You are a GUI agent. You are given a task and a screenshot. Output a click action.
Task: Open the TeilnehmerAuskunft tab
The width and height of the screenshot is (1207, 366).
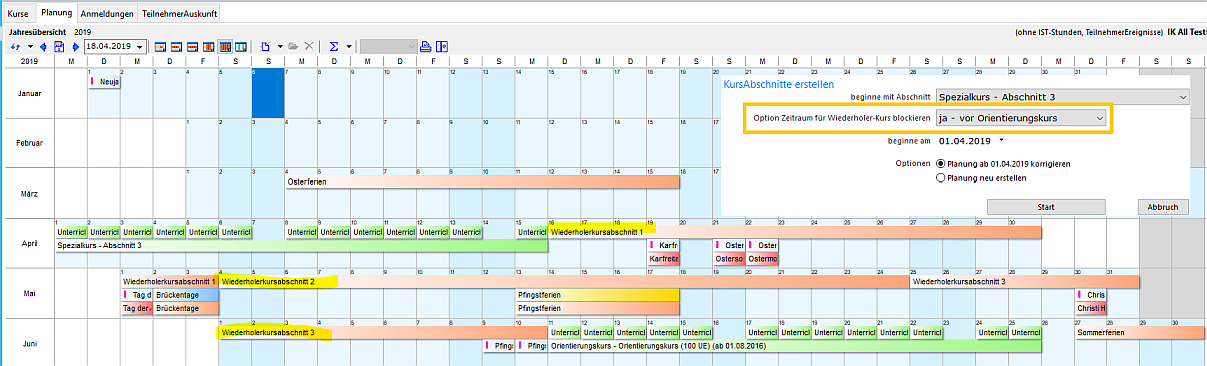click(180, 15)
